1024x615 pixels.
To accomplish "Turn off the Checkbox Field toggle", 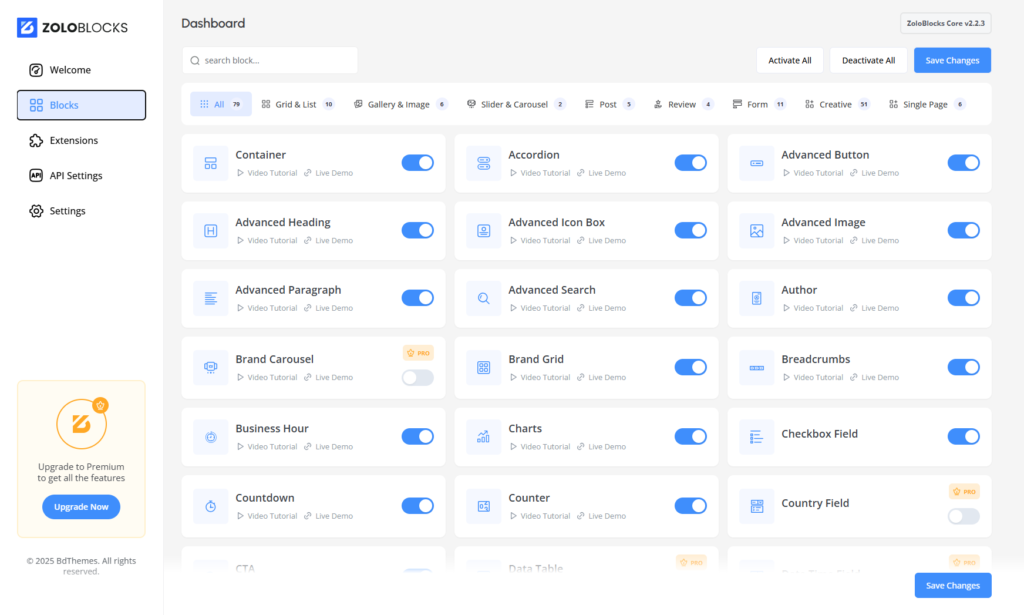I will [x=963, y=436].
